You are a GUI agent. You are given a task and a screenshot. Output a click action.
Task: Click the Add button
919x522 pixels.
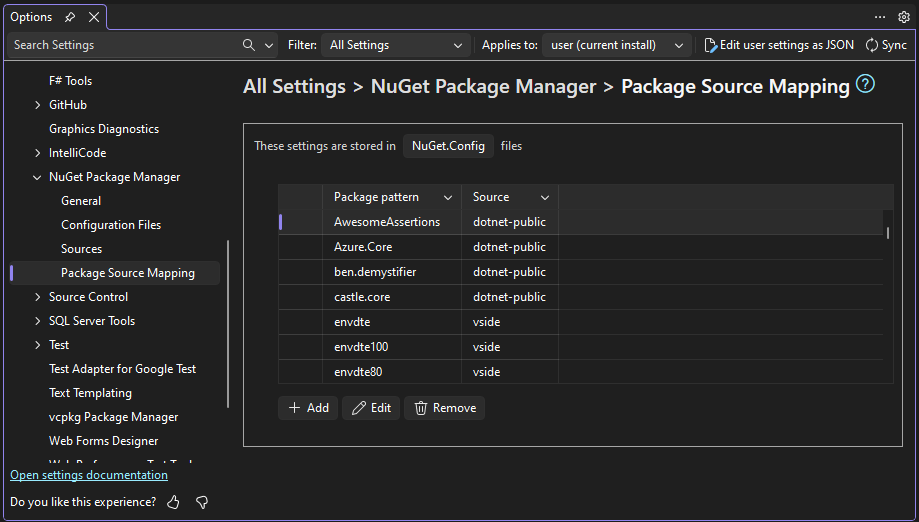pos(308,408)
